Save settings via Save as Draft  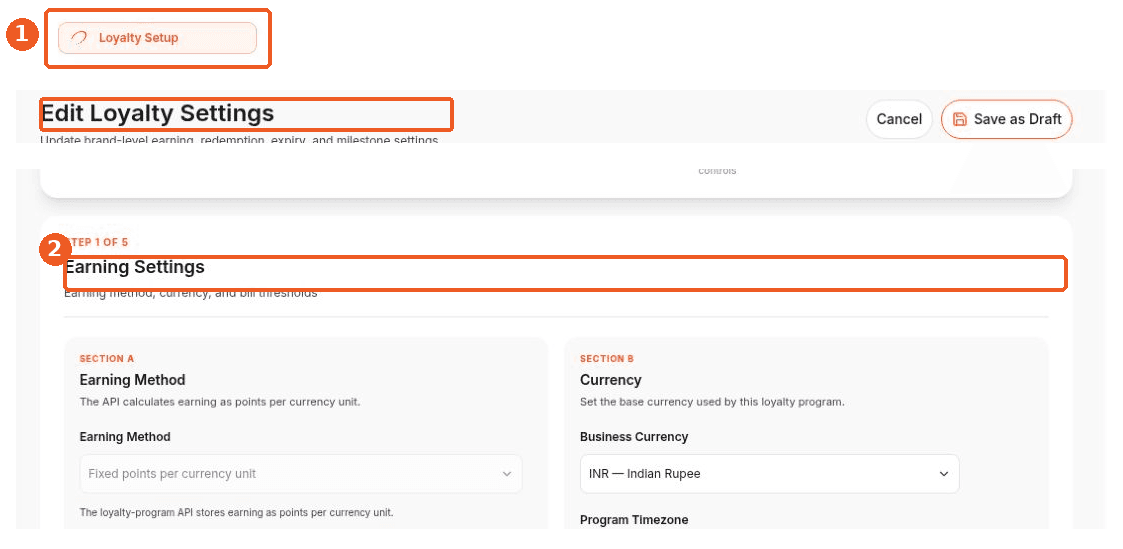coord(1006,119)
